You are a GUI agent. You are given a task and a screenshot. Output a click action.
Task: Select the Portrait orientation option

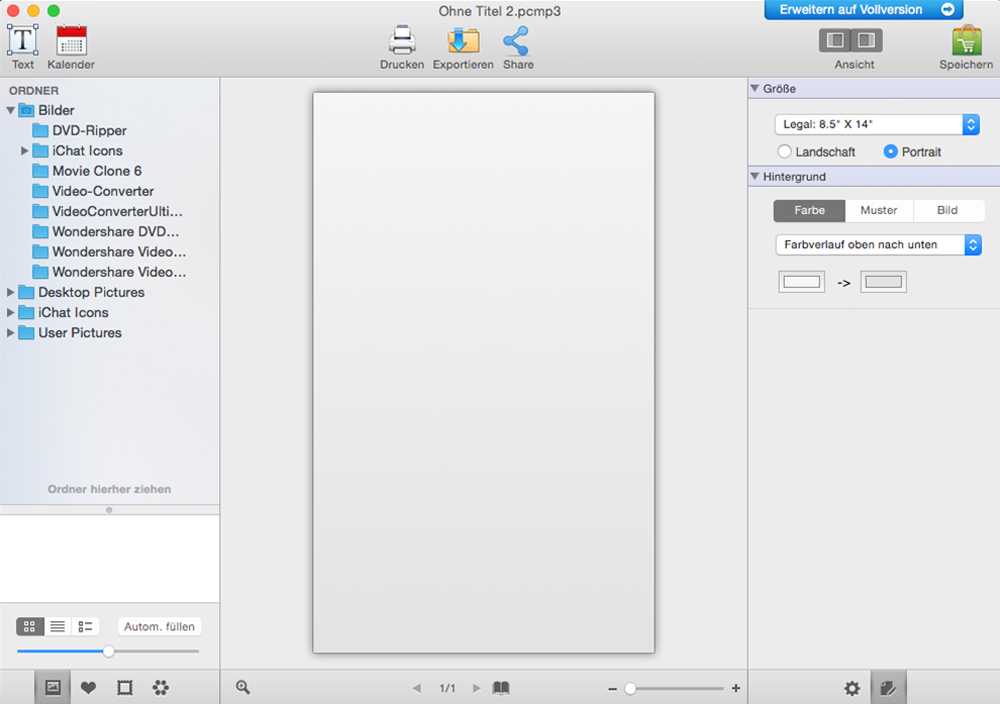pos(890,152)
